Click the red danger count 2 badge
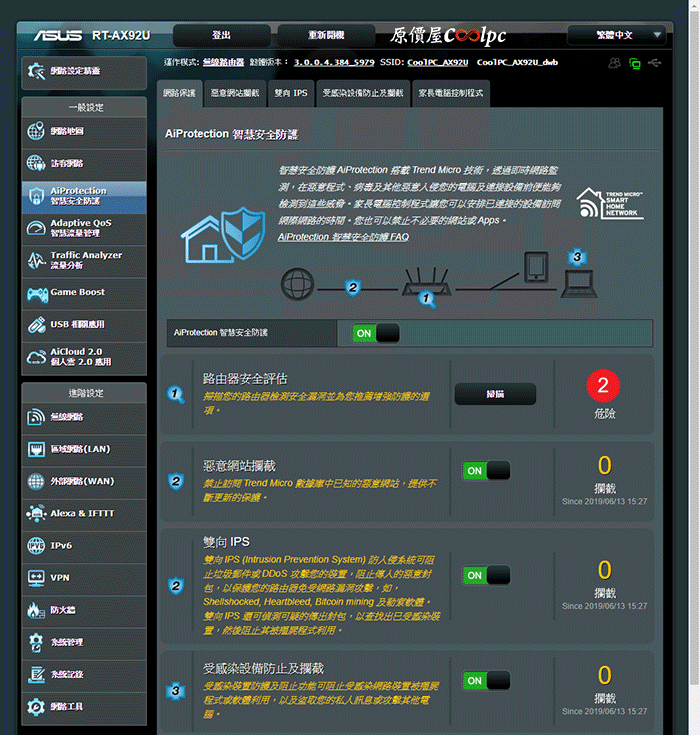 tap(603, 386)
